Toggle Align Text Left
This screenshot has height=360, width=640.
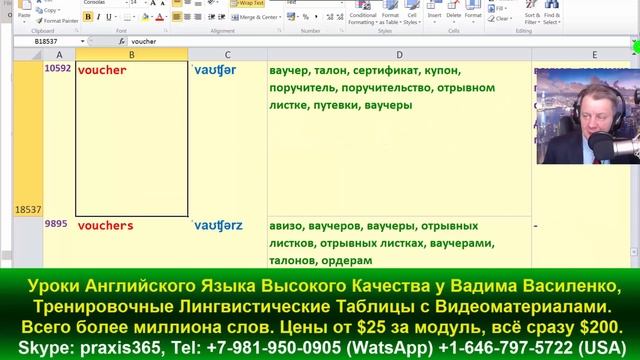[x=177, y=17]
